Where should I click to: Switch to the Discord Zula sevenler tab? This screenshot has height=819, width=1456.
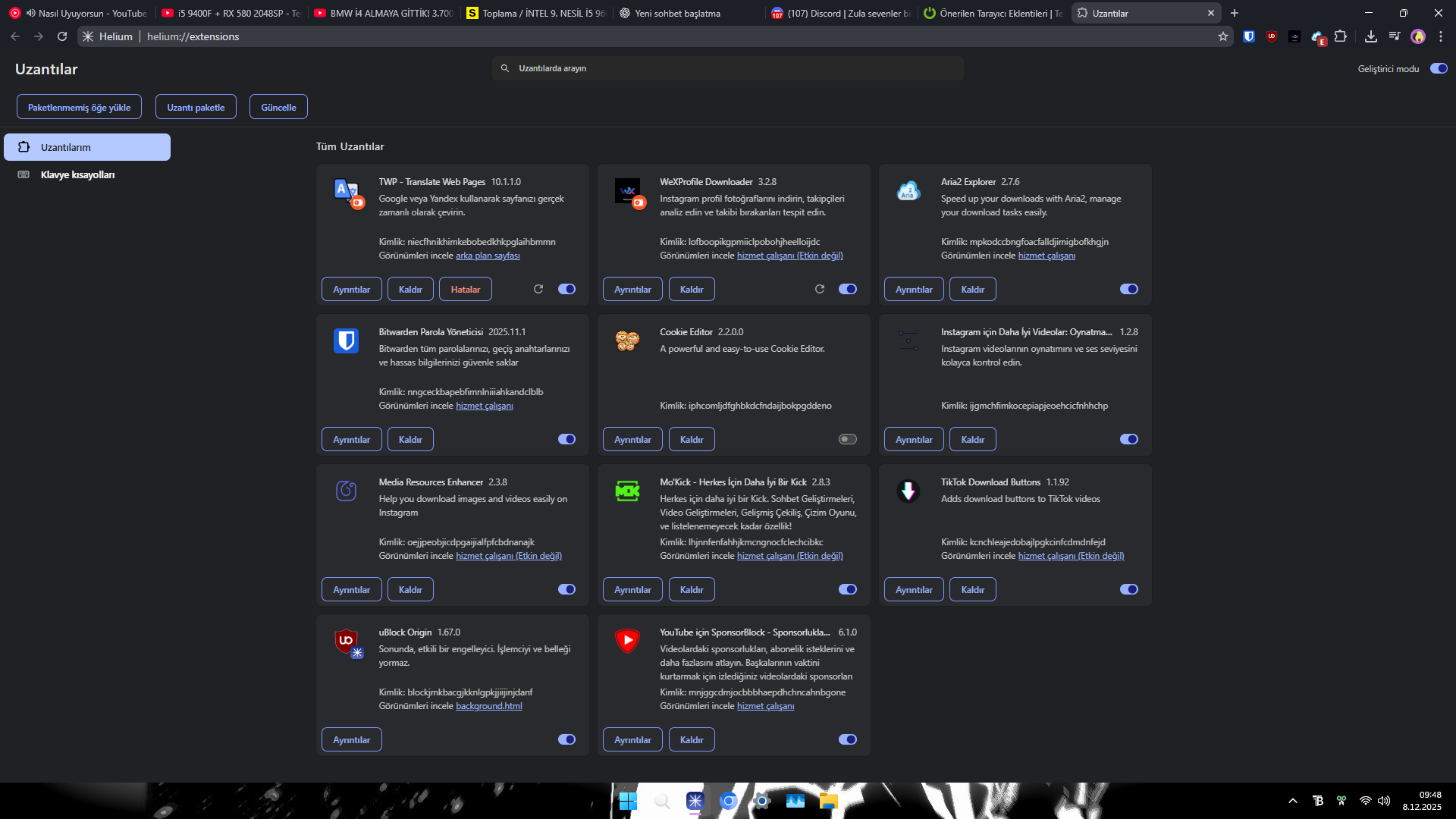[840, 13]
